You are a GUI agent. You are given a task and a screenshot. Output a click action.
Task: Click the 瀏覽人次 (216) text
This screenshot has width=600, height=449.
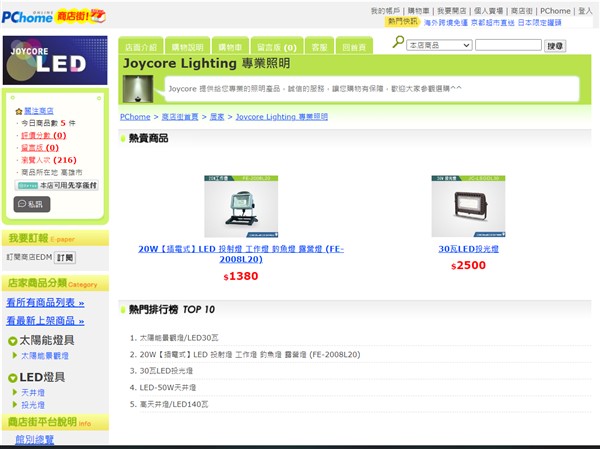(49, 160)
